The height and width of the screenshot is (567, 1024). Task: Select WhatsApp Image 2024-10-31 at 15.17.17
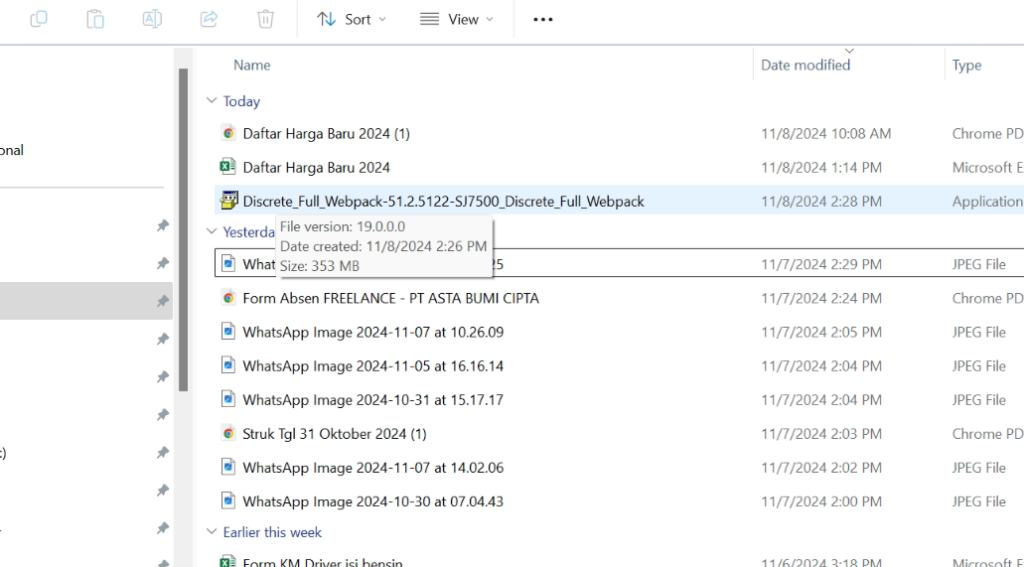tap(373, 400)
